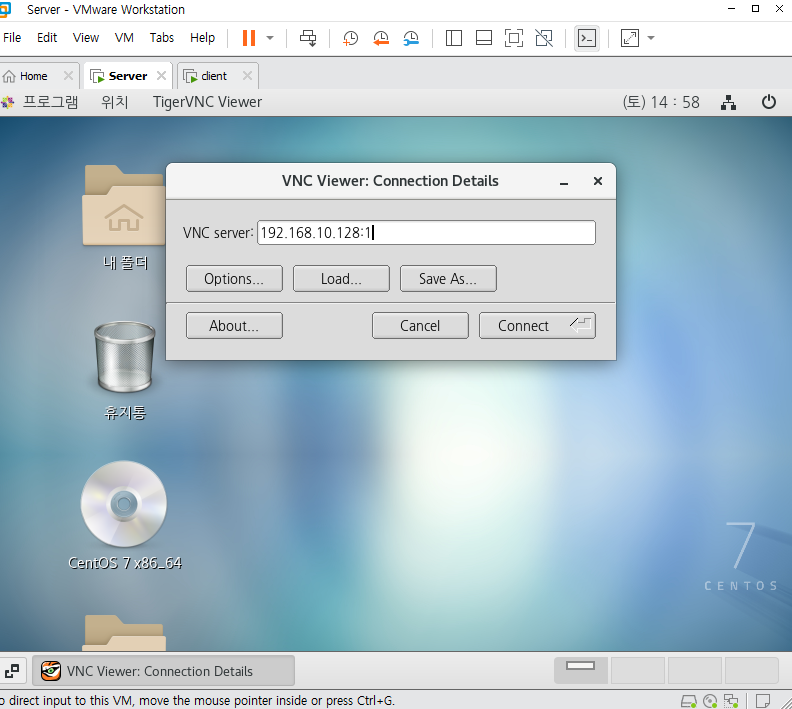Switch to the Home tab
The width and height of the screenshot is (792, 709).
(x=33, y=76)
